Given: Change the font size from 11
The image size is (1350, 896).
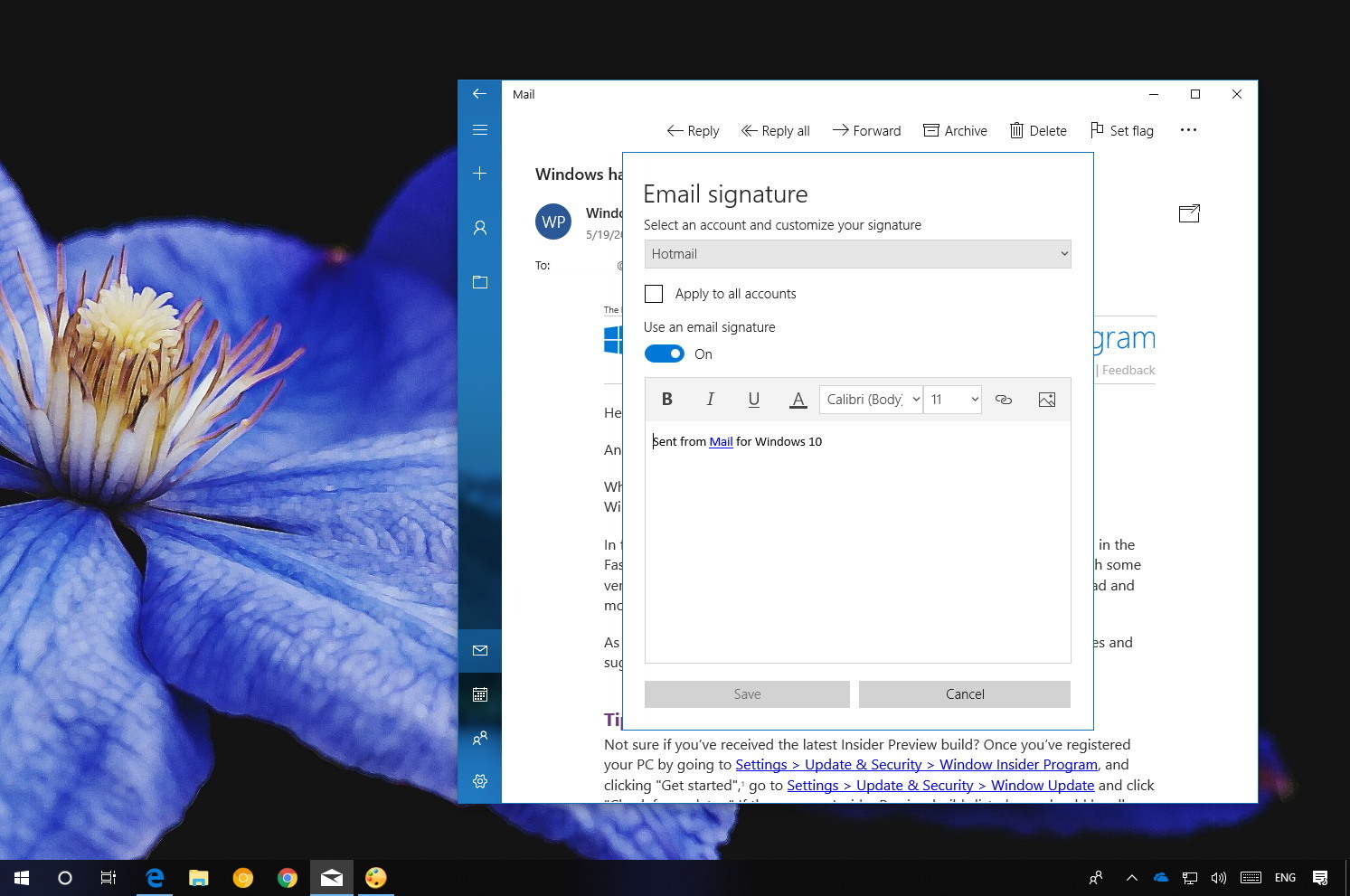Looking at the screenshot, I should point(952,399).
